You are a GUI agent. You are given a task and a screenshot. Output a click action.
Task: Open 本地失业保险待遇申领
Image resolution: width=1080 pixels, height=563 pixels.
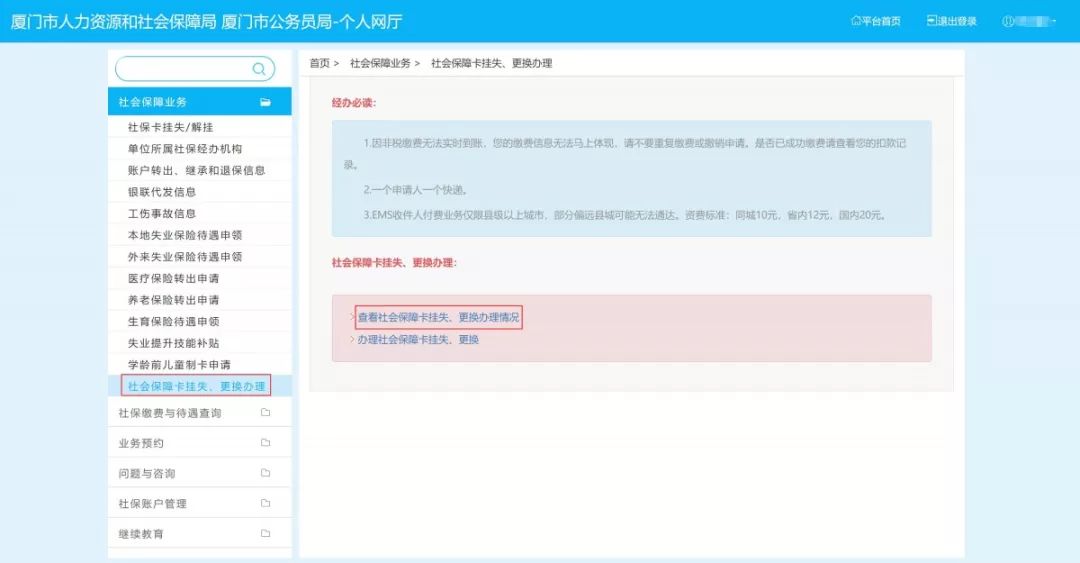pos(185,235)
